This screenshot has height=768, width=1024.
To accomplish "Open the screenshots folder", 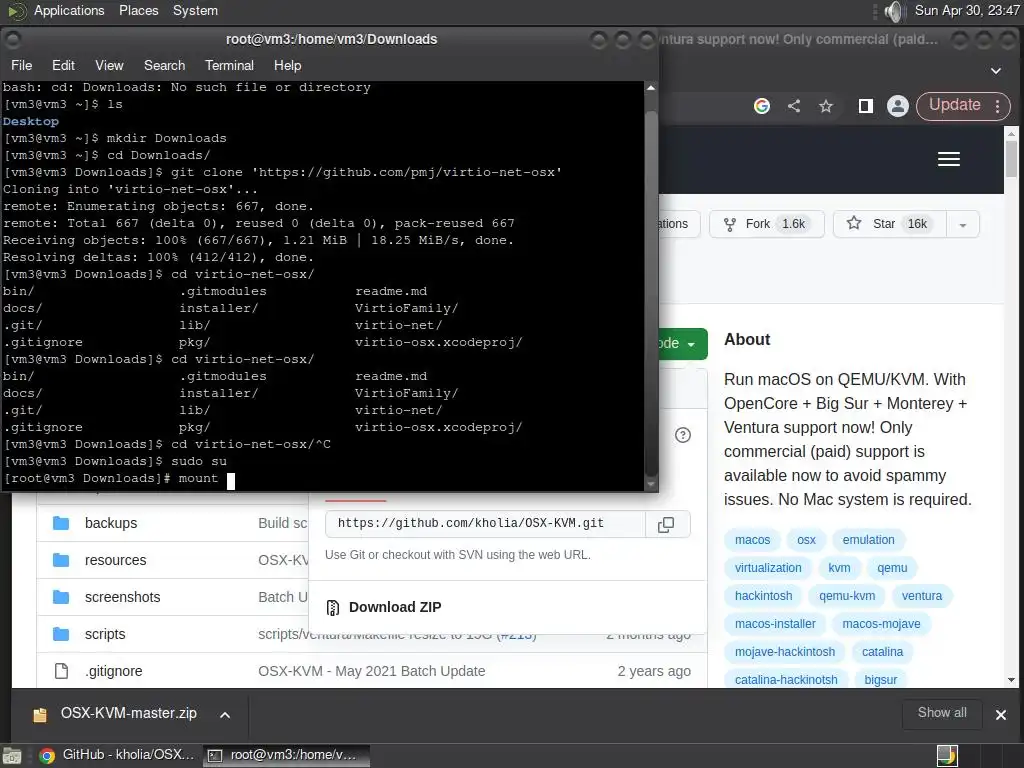I will [122, 597].
